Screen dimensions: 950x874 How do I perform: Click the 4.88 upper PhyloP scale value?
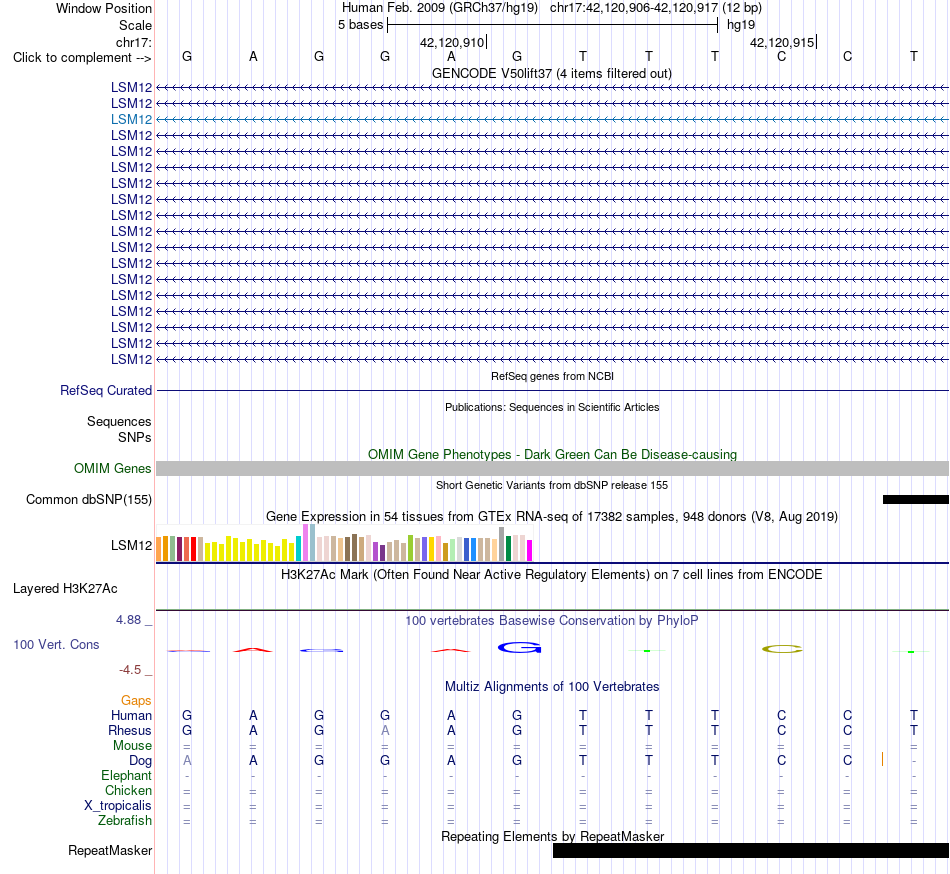click(x=128, y=620)
